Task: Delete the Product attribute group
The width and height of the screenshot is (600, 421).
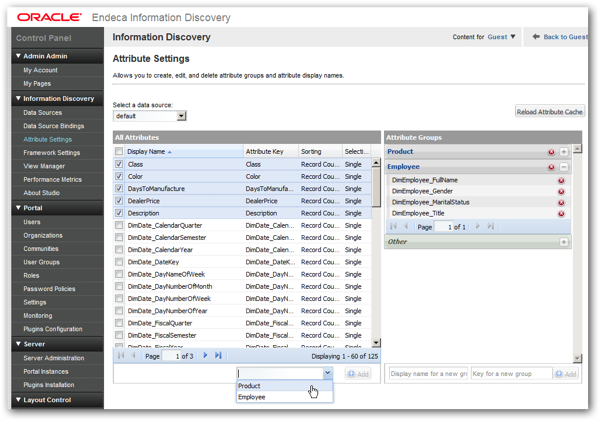Action: 551,152
